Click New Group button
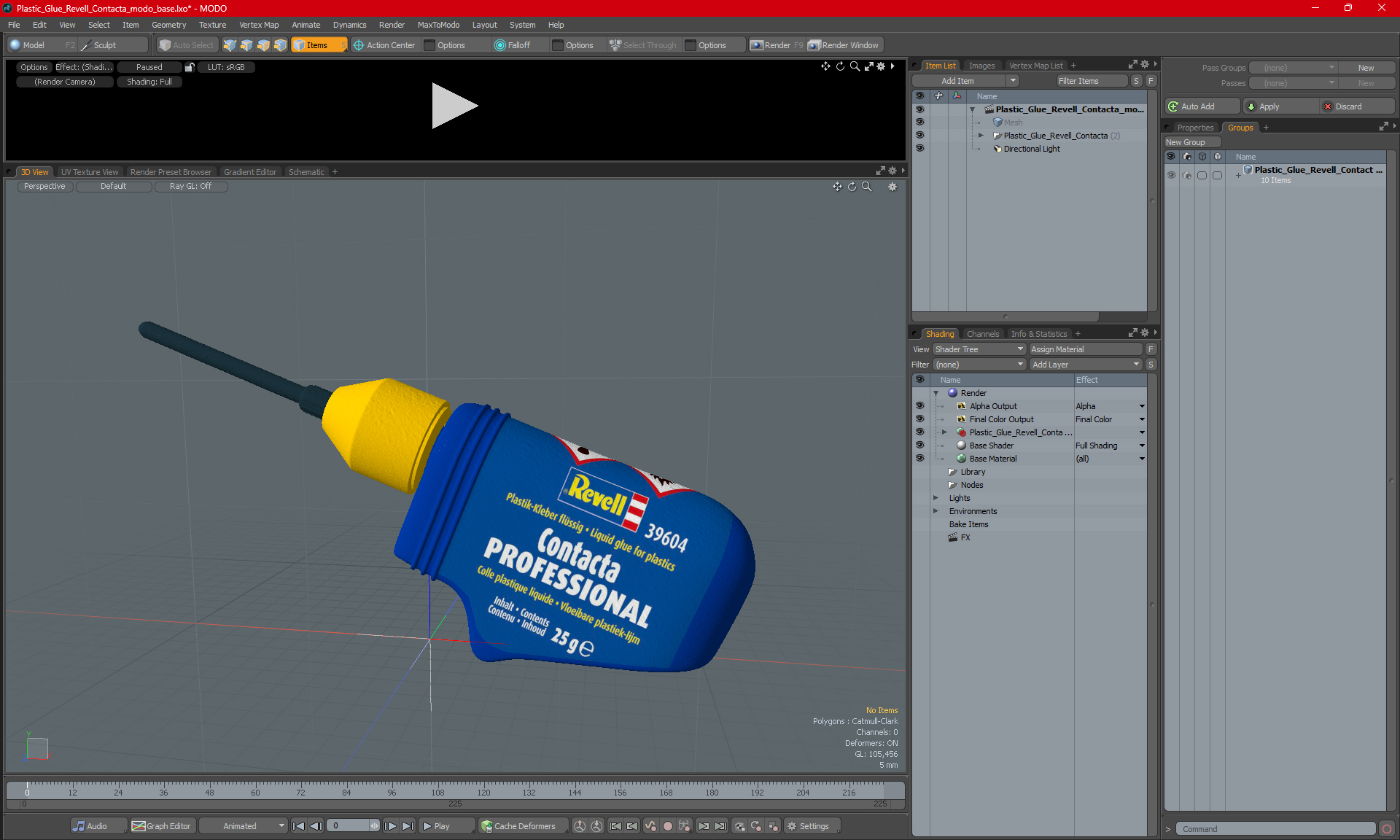1400x840 pixels. click(1191, 142)
